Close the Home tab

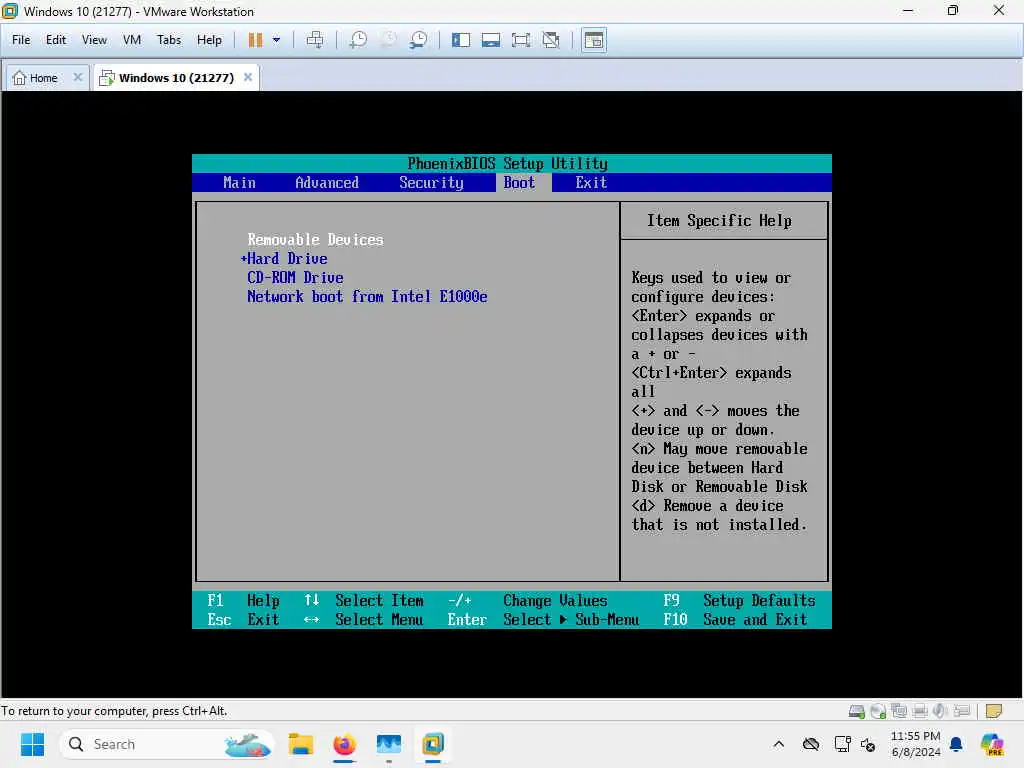(x=78, y=77)
